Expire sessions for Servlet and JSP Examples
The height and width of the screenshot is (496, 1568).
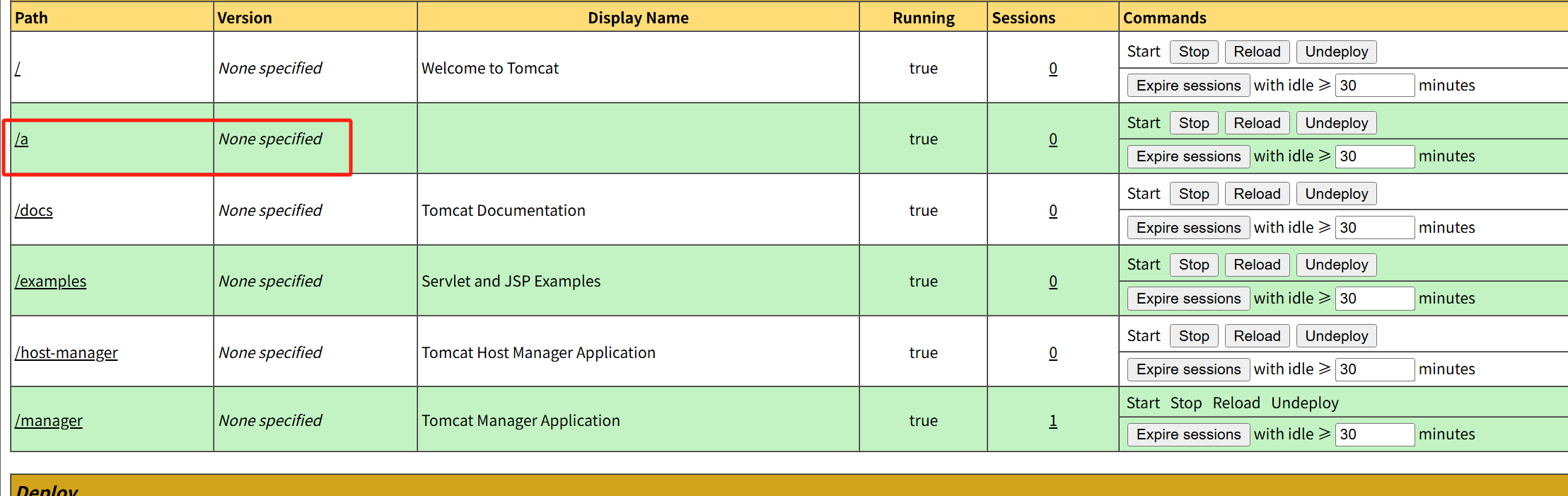[x=1188, y=299]
